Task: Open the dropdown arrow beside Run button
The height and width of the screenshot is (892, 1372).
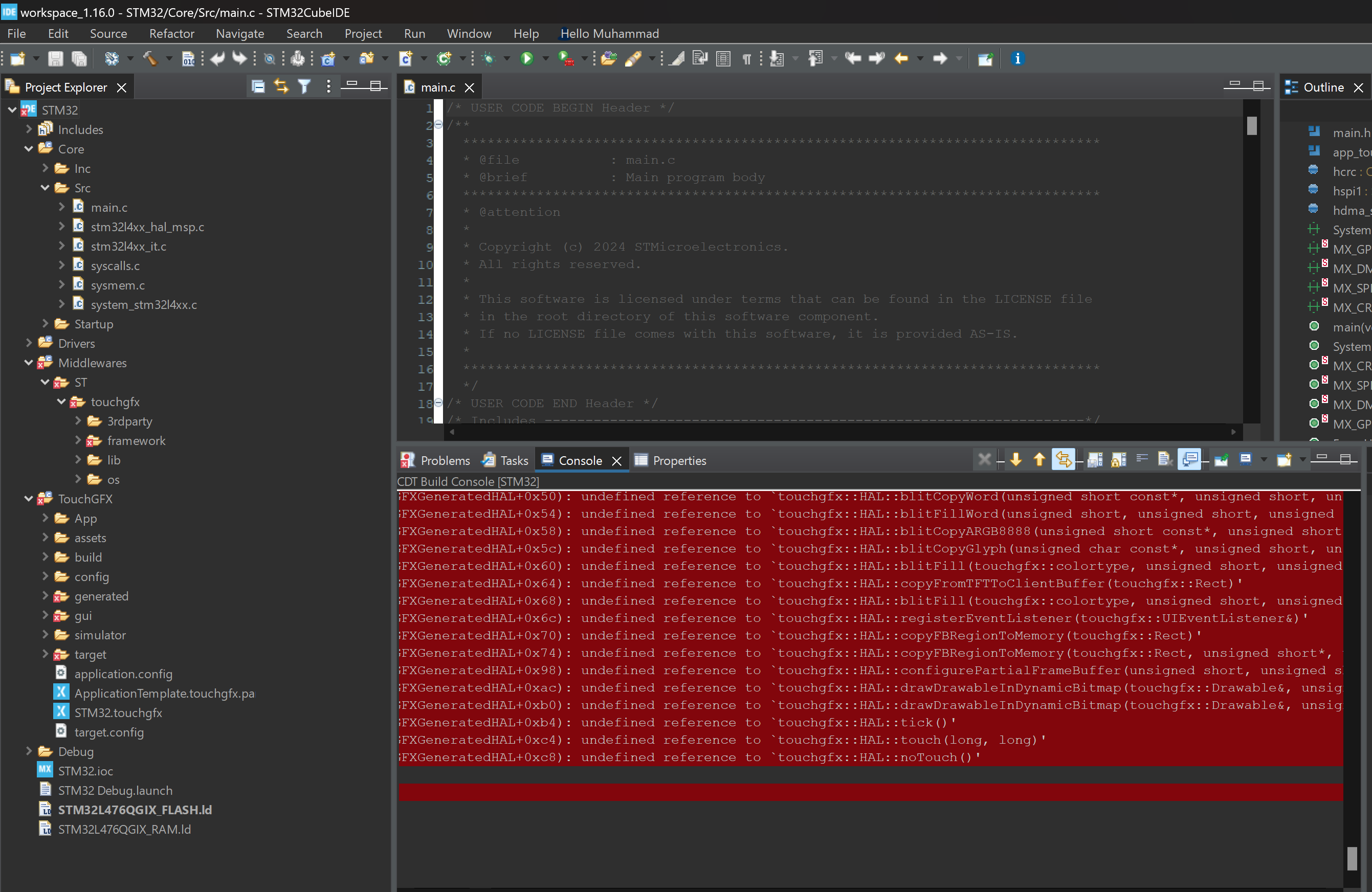Action: (545, 58)
